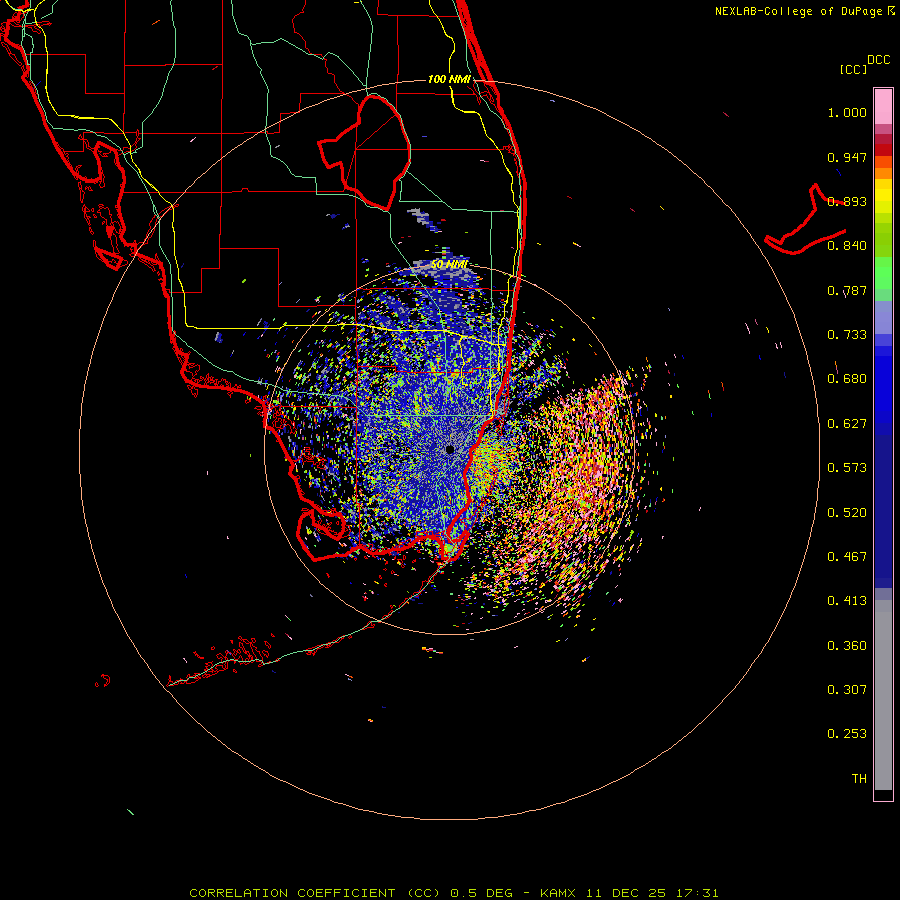The height and width of the screenshot is (900, 900).
Task: Click the black KAMX radar site dot
Action: point(450,449)
